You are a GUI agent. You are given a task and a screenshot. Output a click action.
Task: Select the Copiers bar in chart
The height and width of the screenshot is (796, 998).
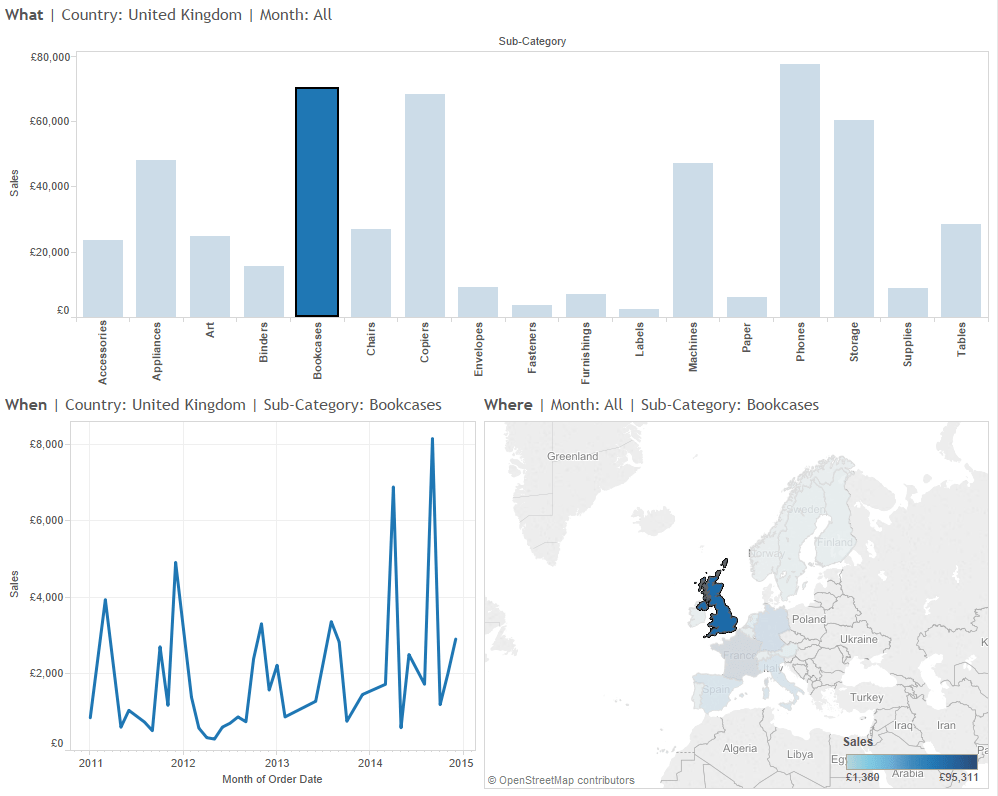point(425,206)
